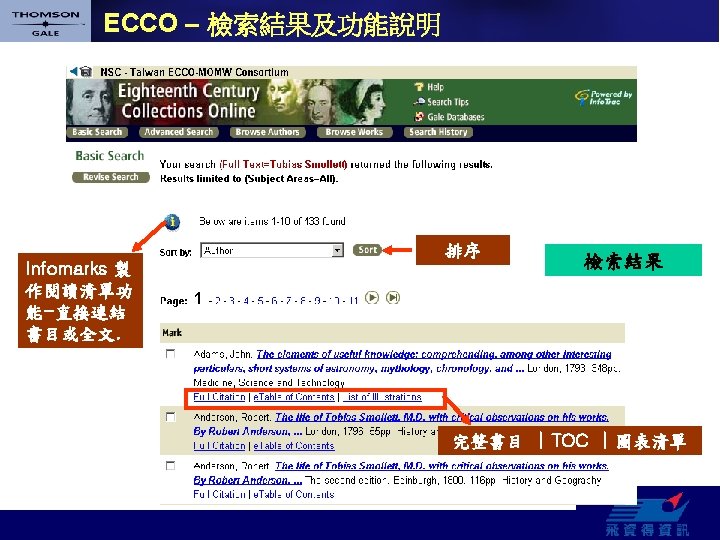Click the Gale Databases text link
Image resolution: width=720 pixels, height=540 pixels.
click(456, 117)
